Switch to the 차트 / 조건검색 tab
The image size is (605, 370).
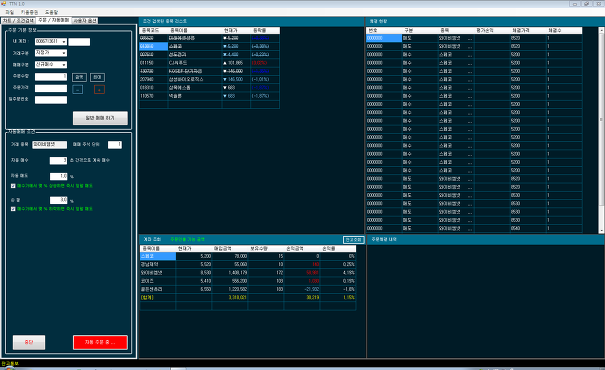pyautogui.click(x=19, y=21)
